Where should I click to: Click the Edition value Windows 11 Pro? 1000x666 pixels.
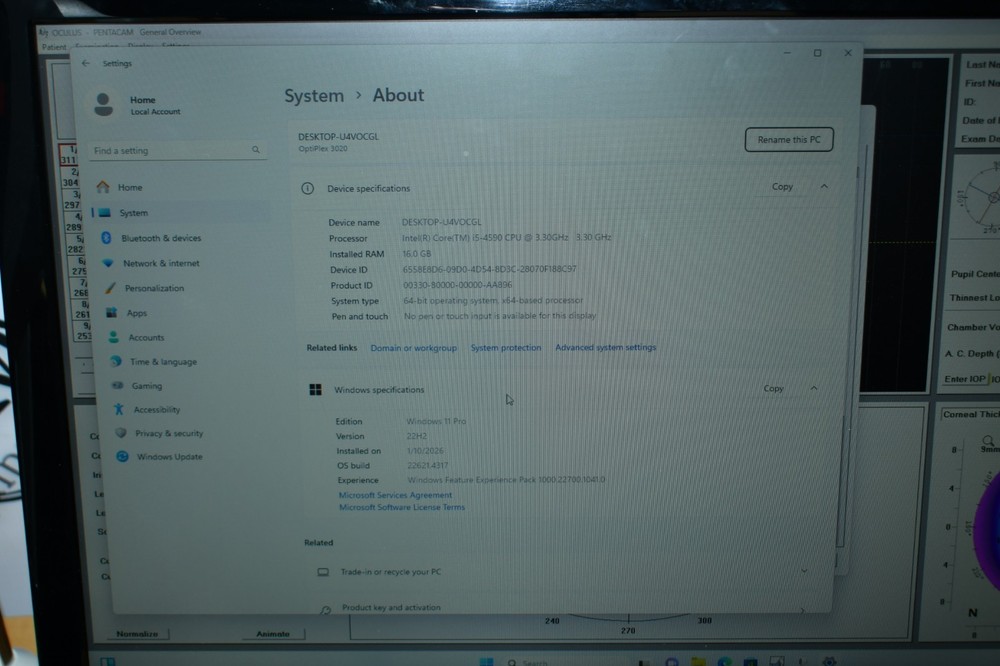tap(436, 422)
